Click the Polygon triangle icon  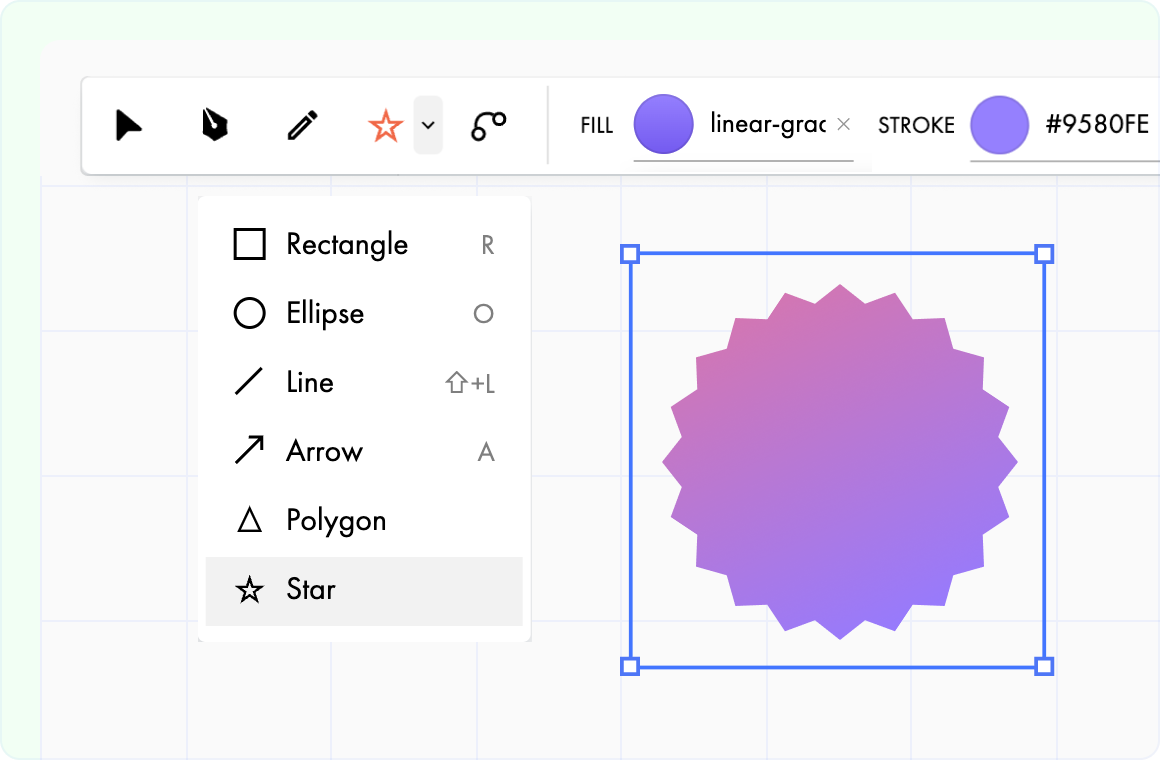click(x=249, y=520)
